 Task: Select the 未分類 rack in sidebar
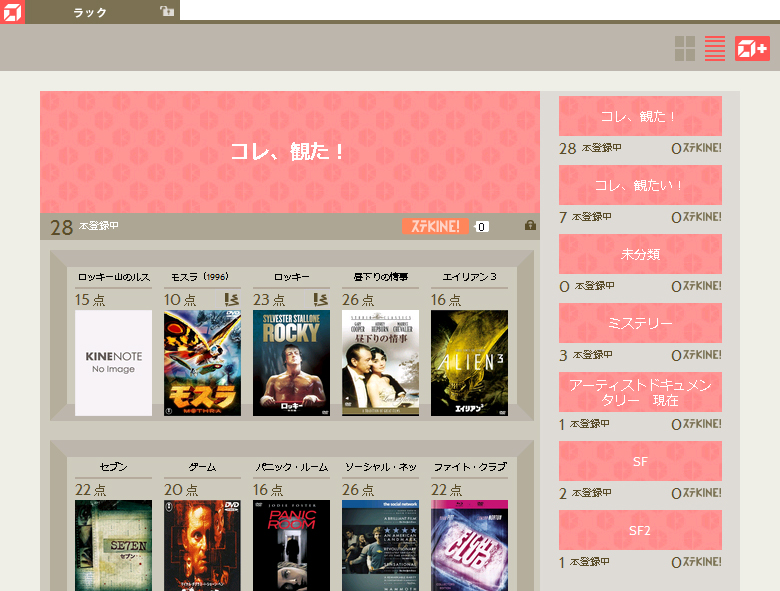[640, 254]
